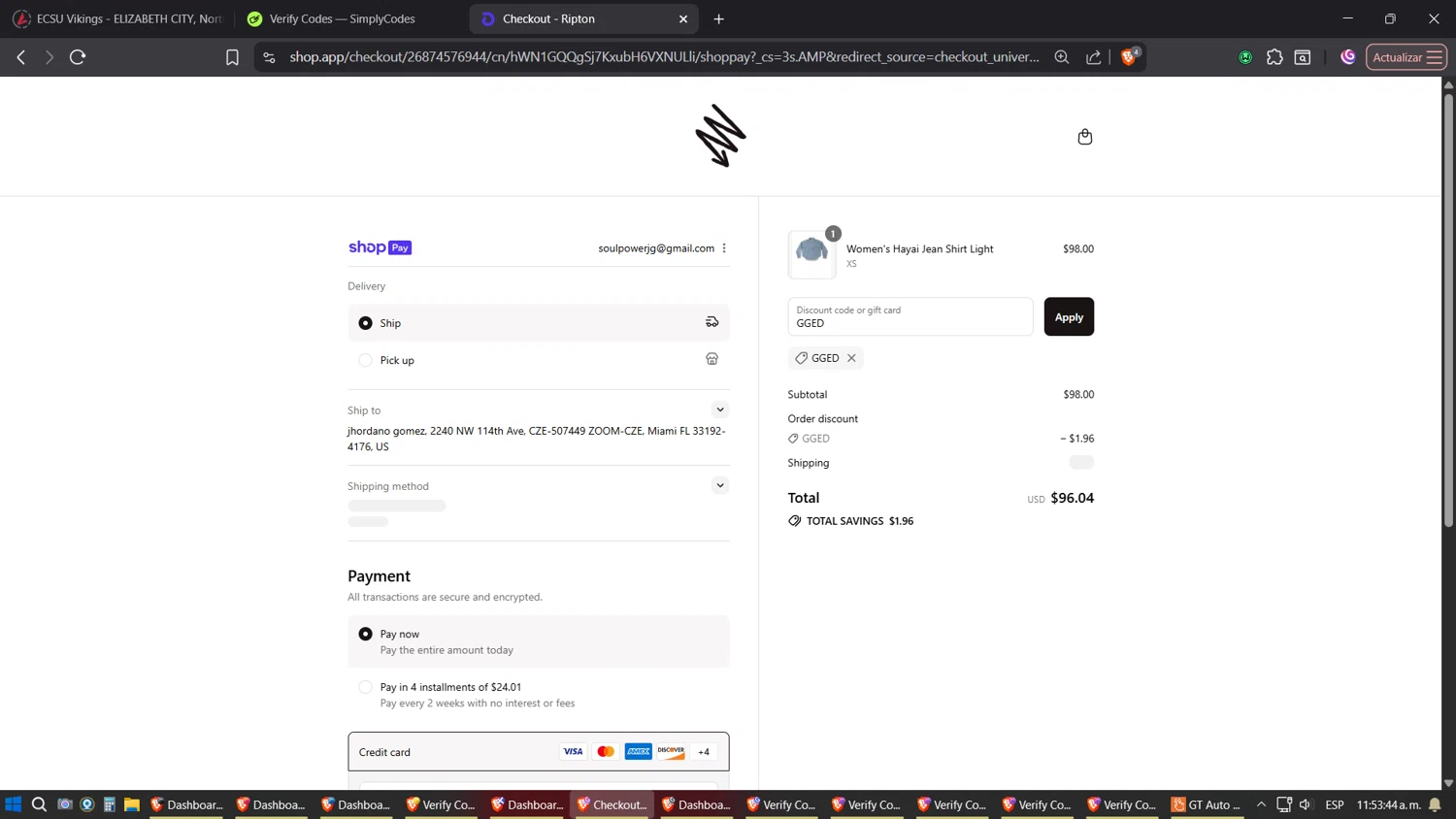The image size is (1456, 819).
Task: Open the Checkout taskbar window
Action: (x=611, y=804)
